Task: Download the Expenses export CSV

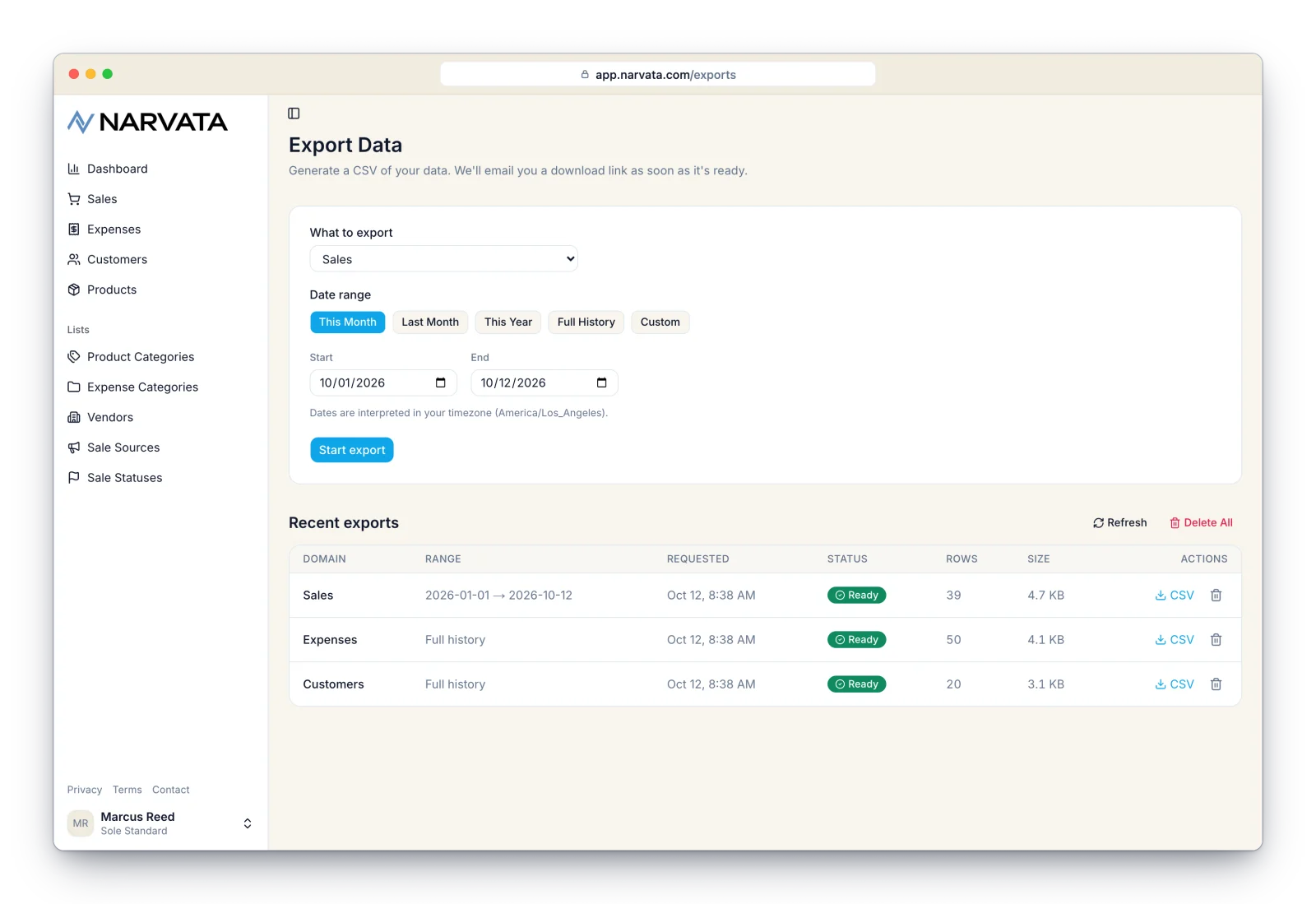Action: click(1175, 640)
